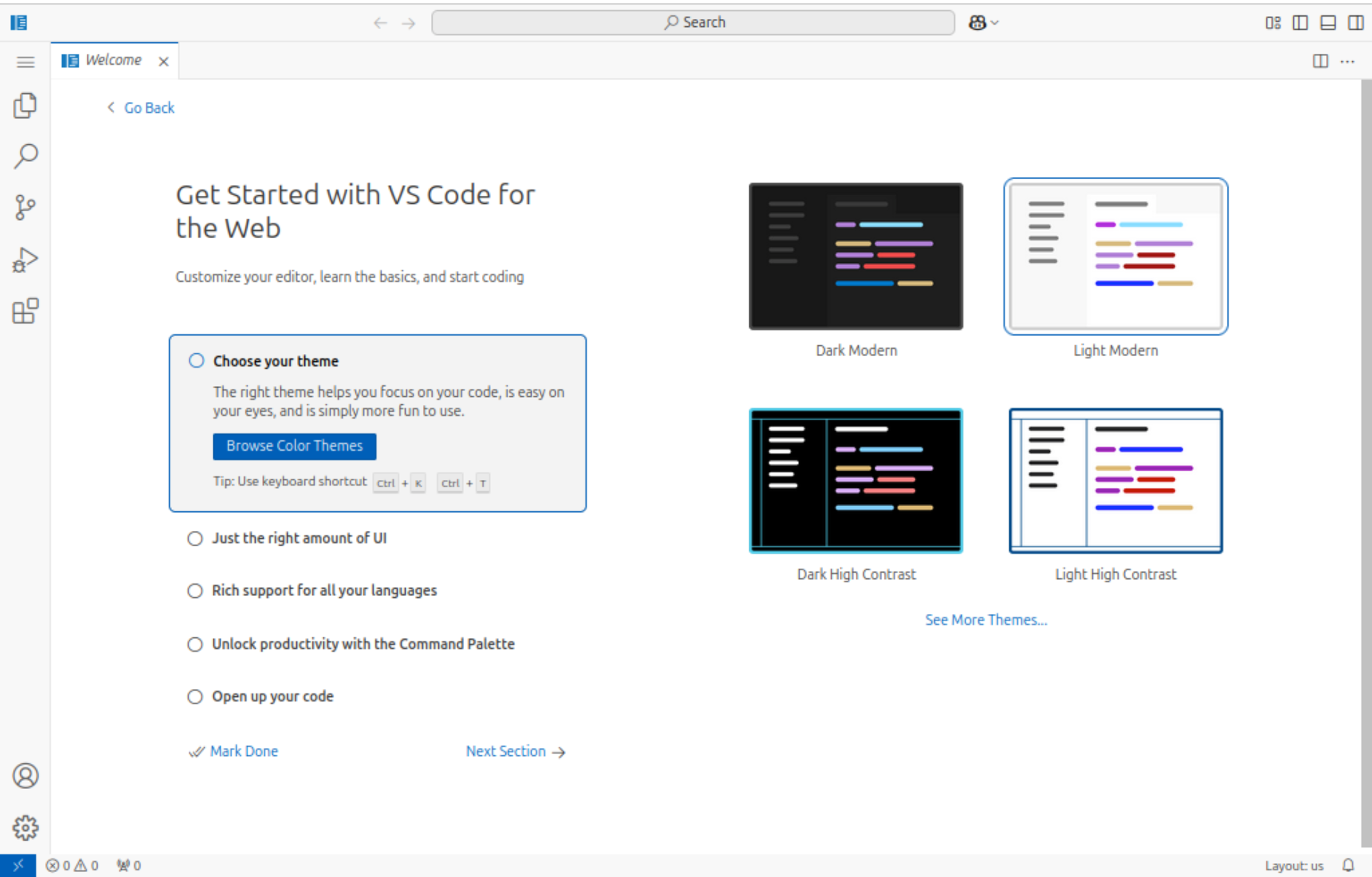
Task: Open the Search panel
Action: click(25, 156)
